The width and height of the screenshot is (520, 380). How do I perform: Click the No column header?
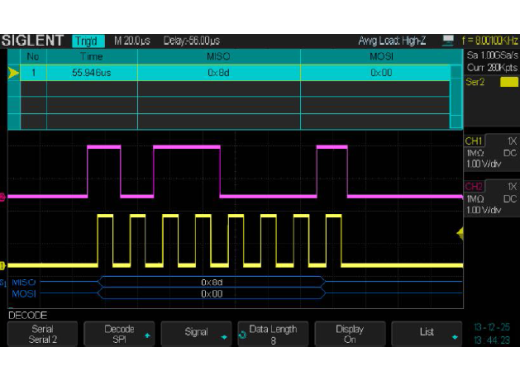[x=33, y=57]
